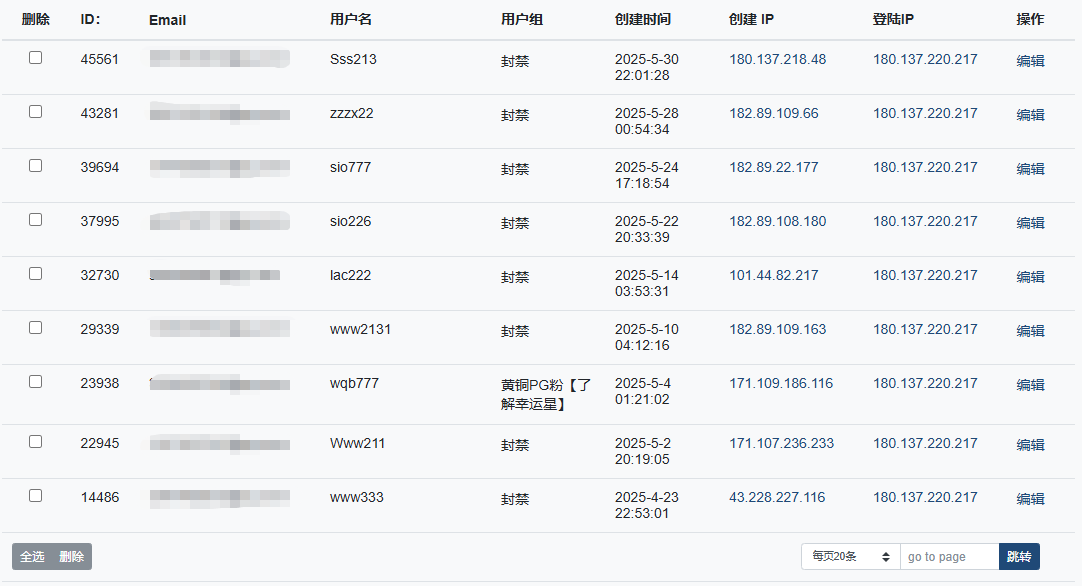
Task: Check the row checkbox for ID 23938
Action: 35,382
